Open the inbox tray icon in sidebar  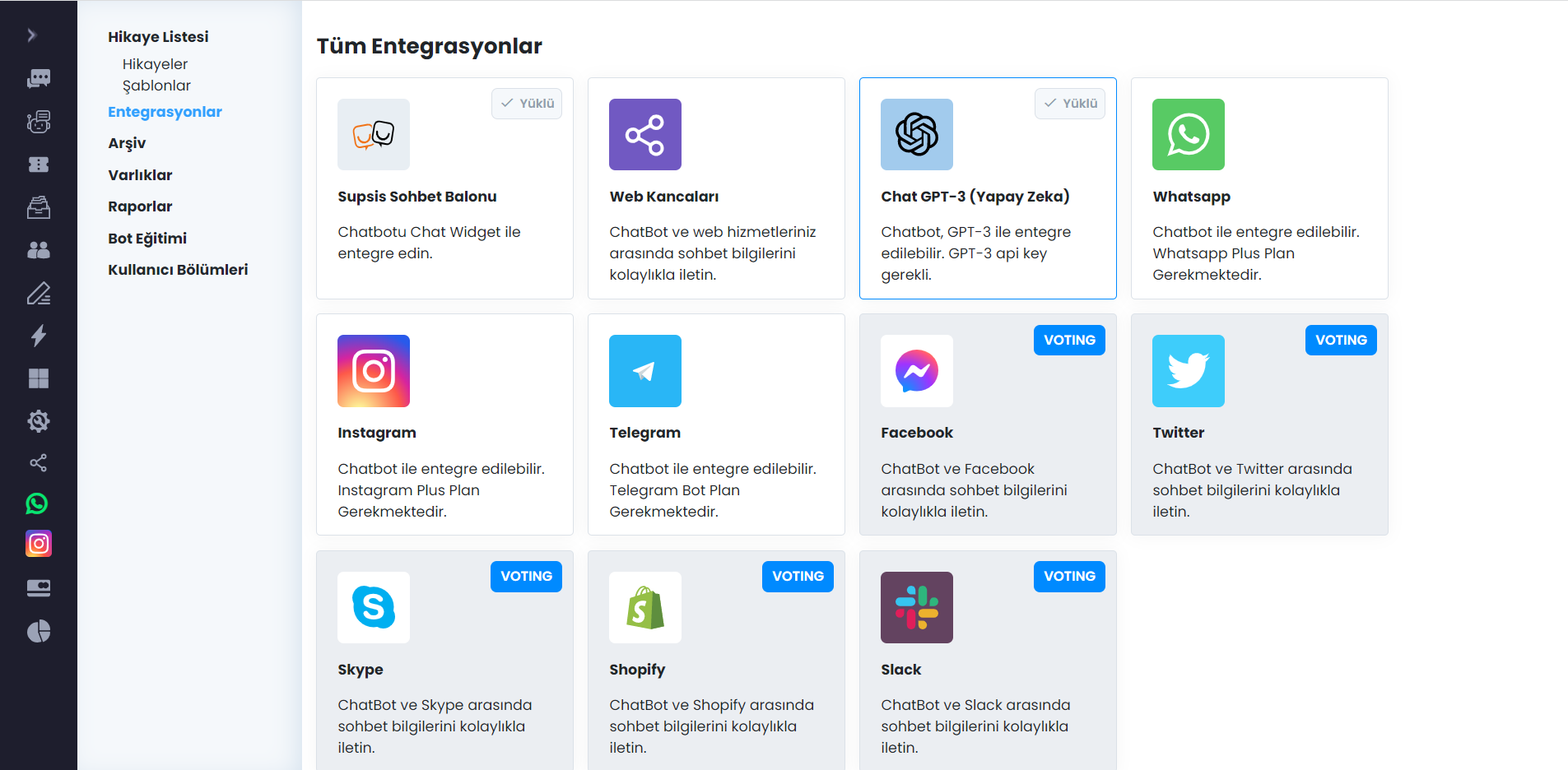point(39,207)
